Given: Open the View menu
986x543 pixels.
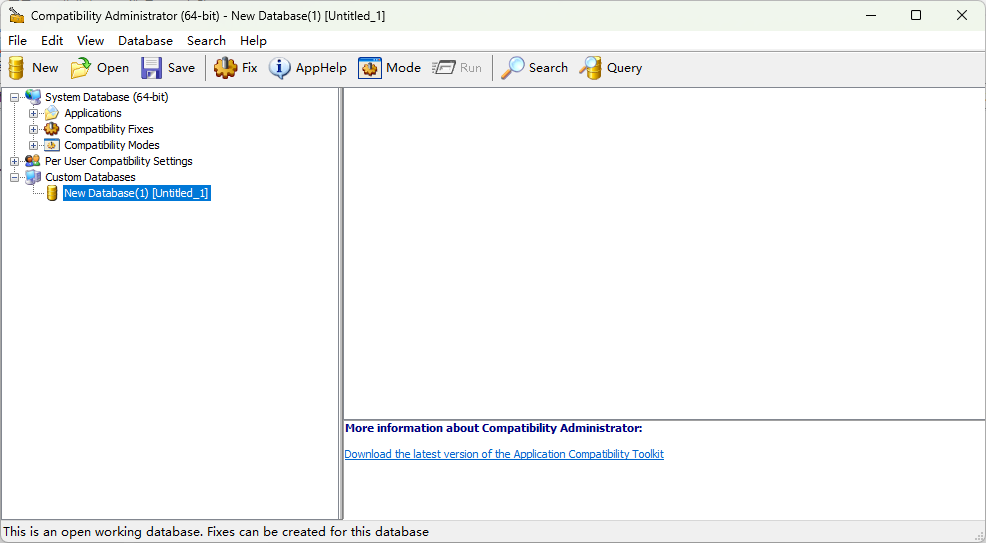Looking at the screenshot, I should point(91,41).
